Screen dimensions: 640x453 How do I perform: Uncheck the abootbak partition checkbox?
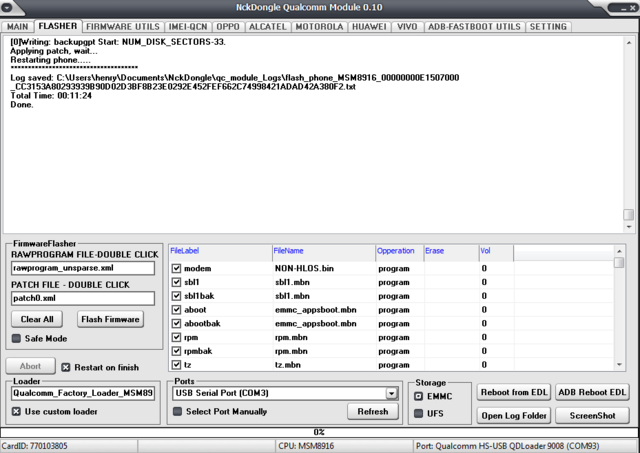[x=176, y=324]
